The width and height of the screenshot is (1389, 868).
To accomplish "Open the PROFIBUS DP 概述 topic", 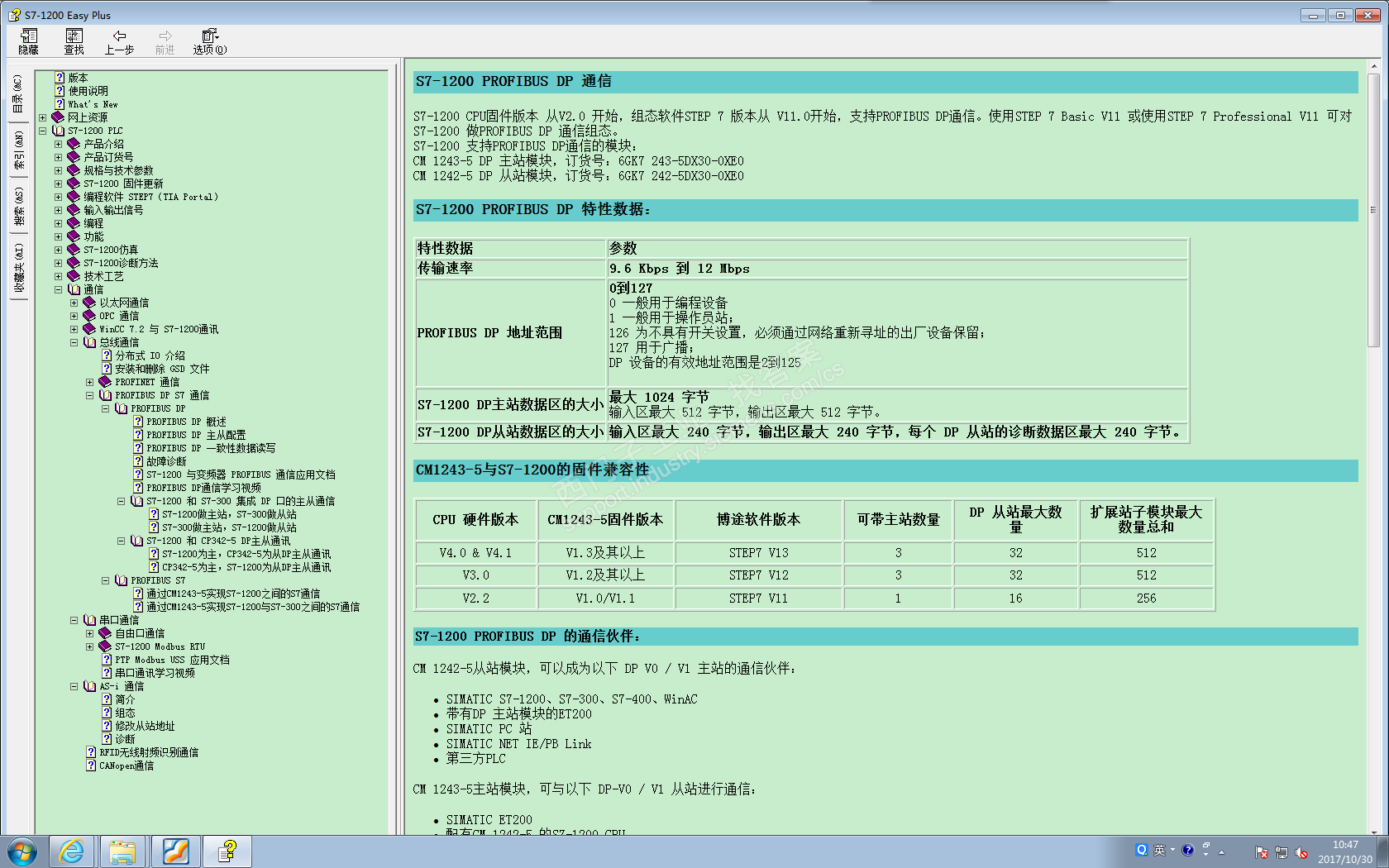I will 186,422.
